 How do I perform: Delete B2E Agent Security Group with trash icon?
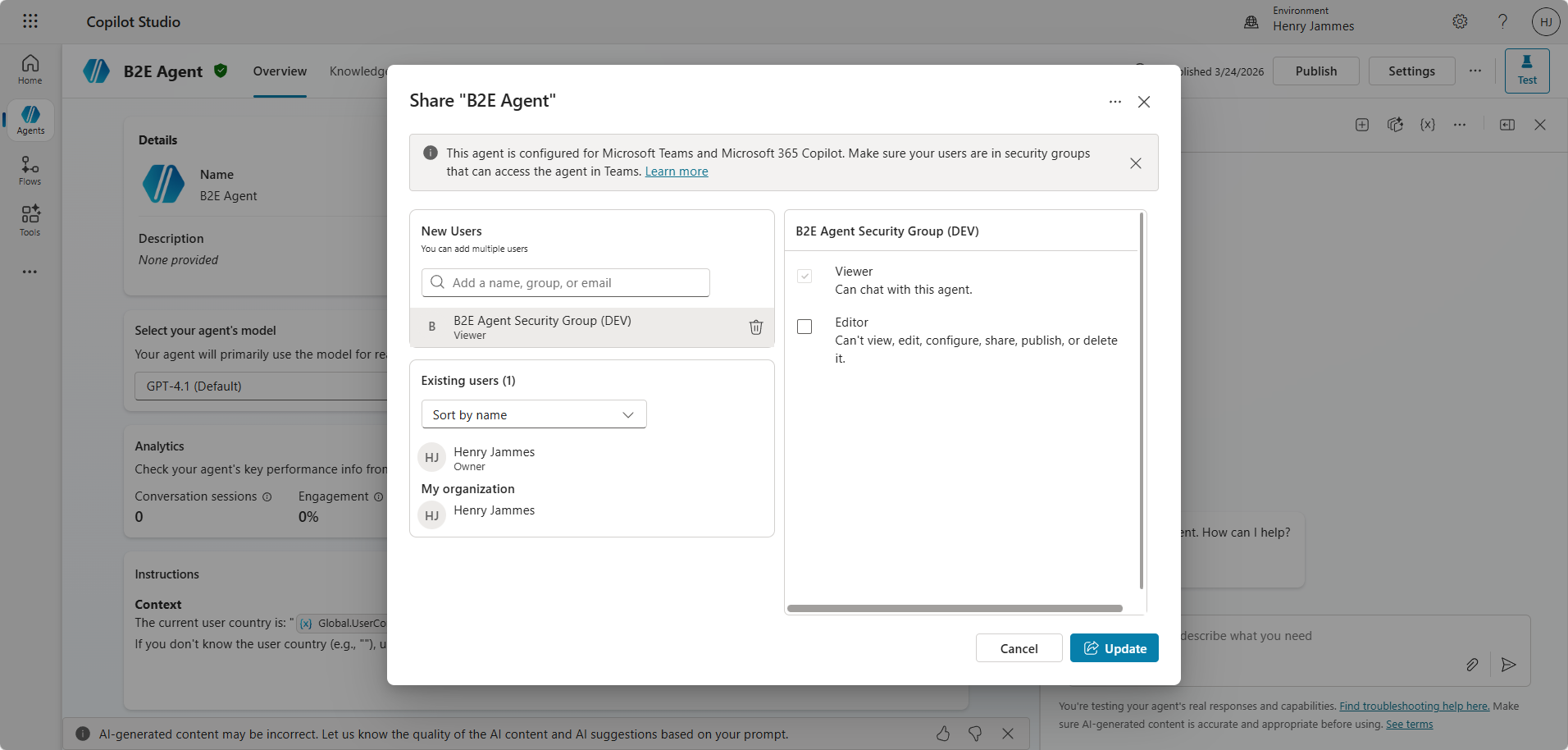point(755,327)
